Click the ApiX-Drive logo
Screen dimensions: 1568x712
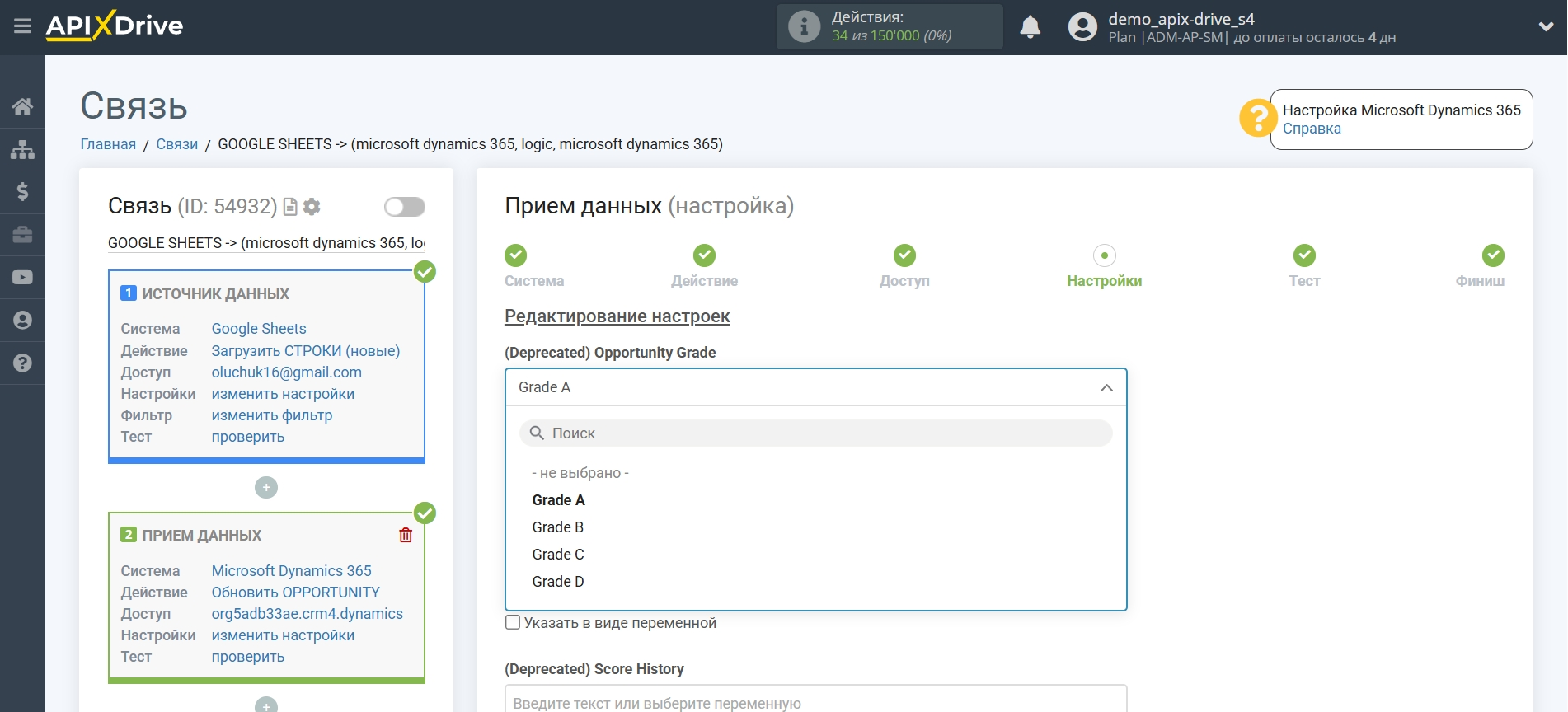[x=115, y=26]
